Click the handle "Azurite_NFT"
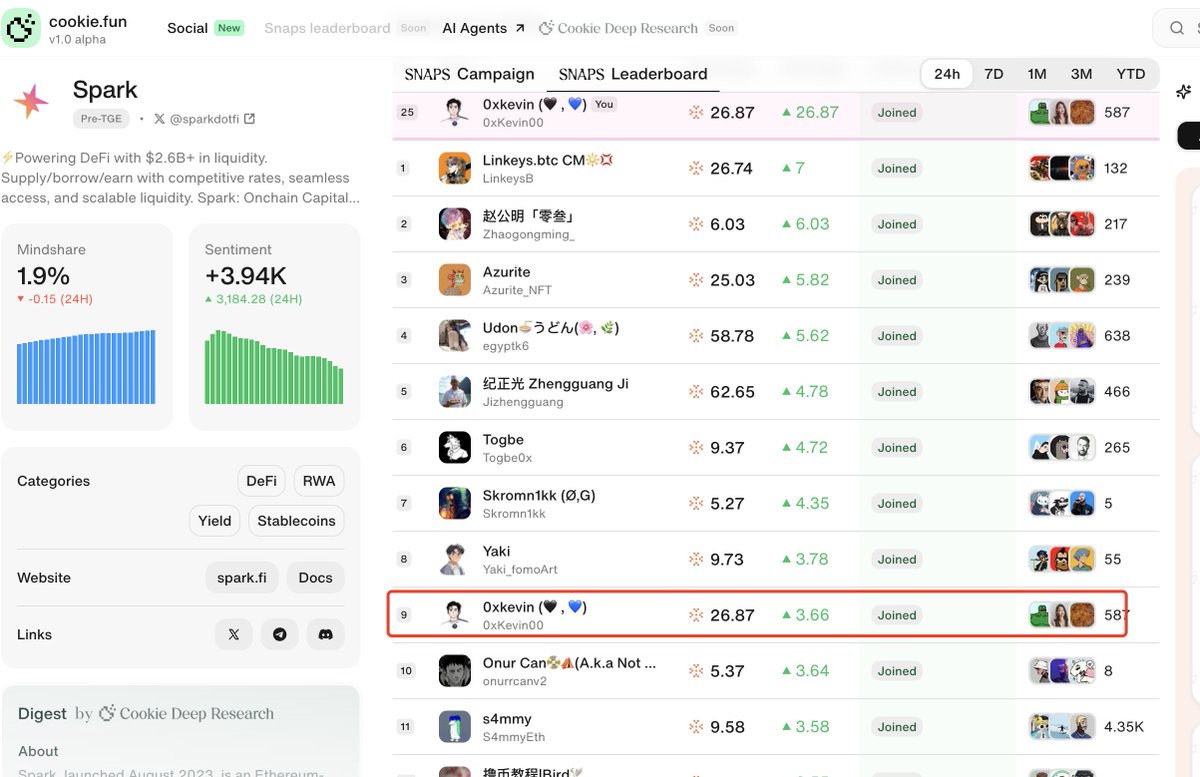 click(518, 290)
